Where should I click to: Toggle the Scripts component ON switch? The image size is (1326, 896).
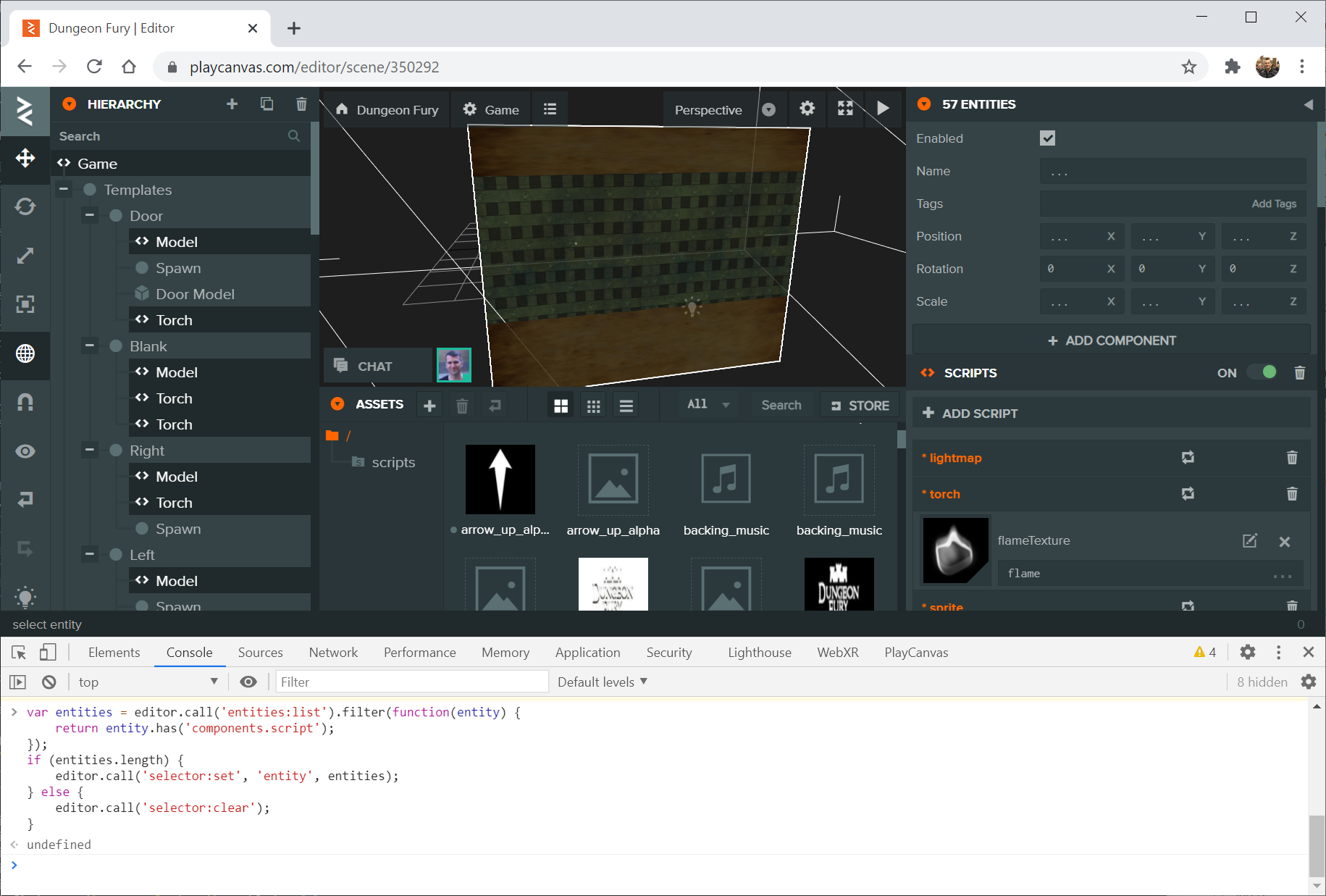[1262, 372]
